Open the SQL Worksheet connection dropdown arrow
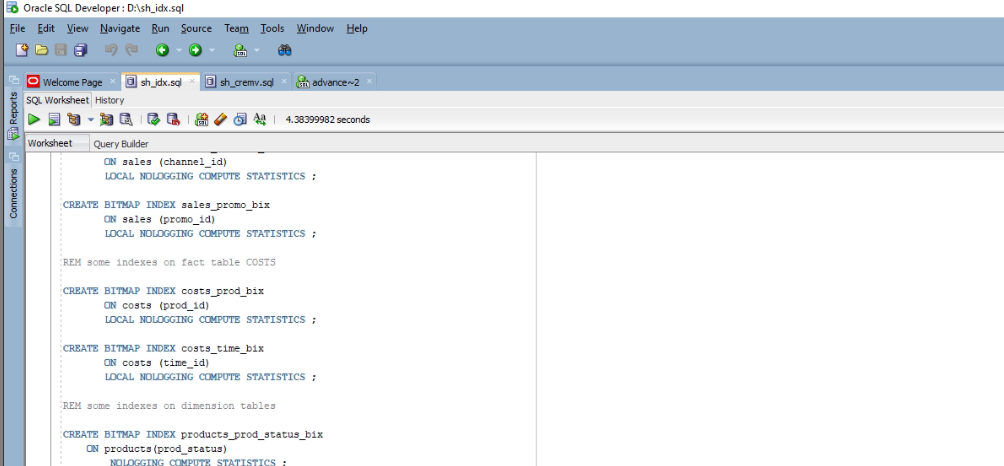The height and width of the screenshot is (466, 1004). tap(257, 50)
